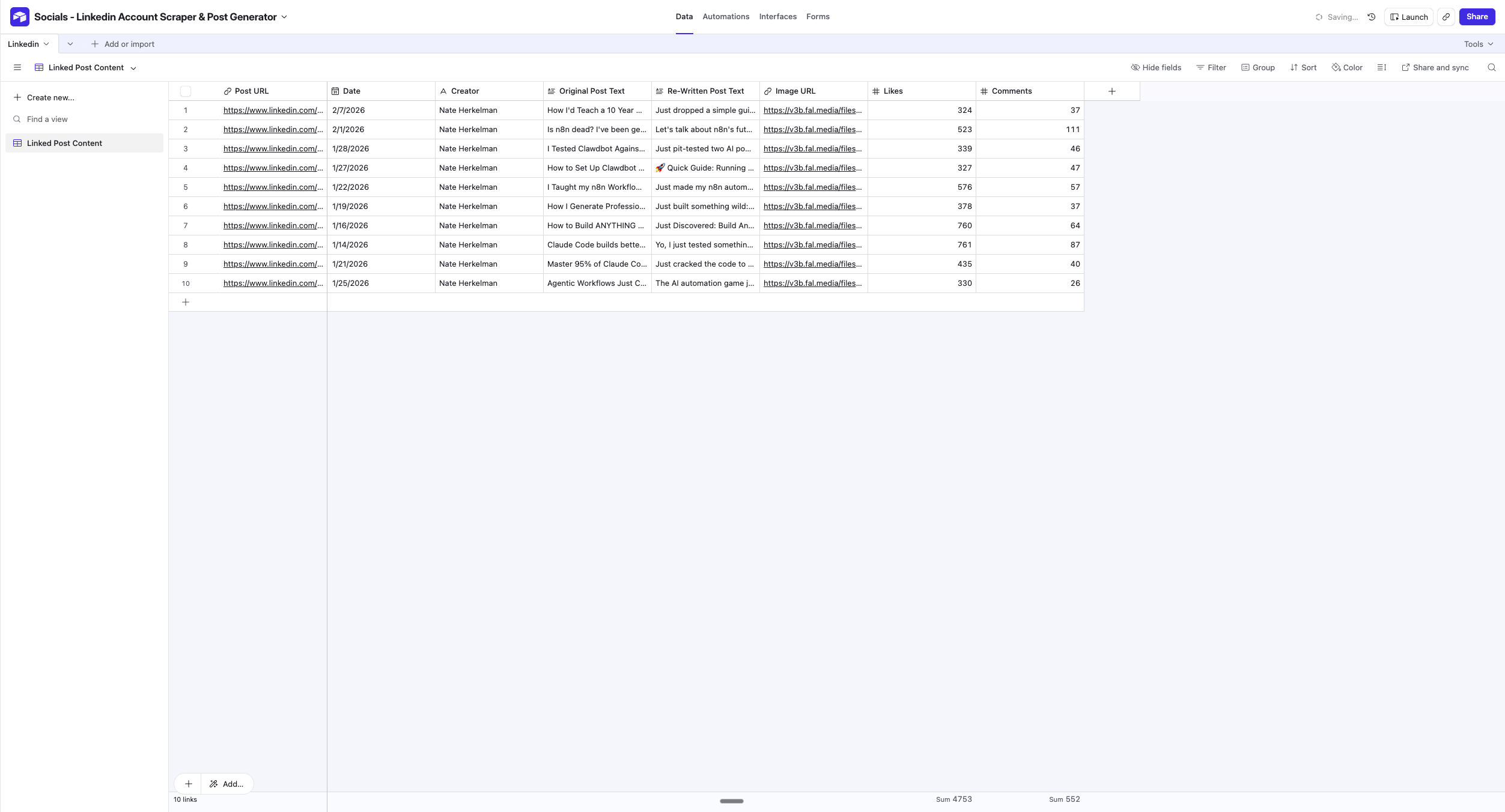The width and height of the screenshot is (1505, 812).
Task: Open the base history icon
Action: point(1372,17)
